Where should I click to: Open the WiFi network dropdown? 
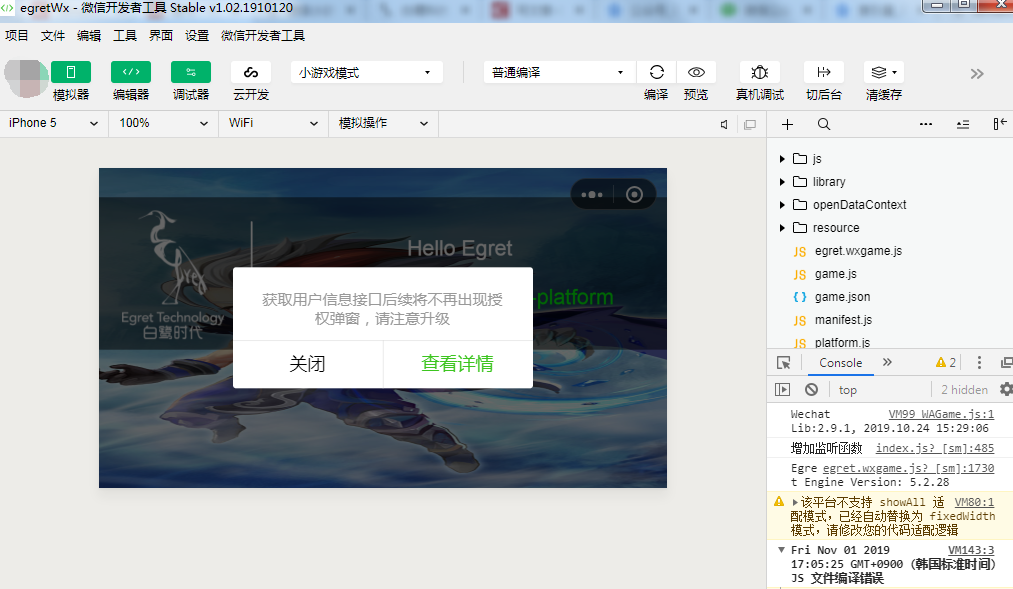pos(273,123)
